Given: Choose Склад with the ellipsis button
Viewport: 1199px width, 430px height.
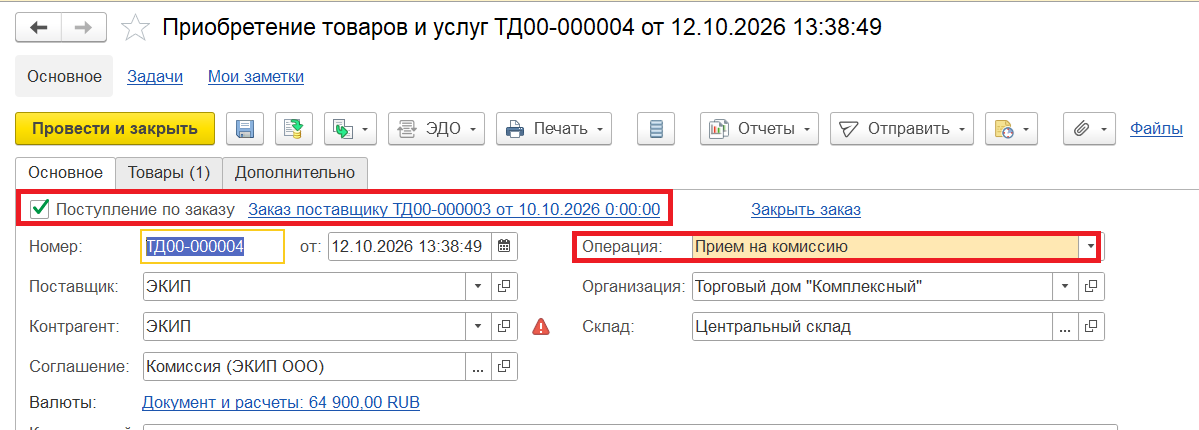Looking at the screenshot, I should point(1064,327).
